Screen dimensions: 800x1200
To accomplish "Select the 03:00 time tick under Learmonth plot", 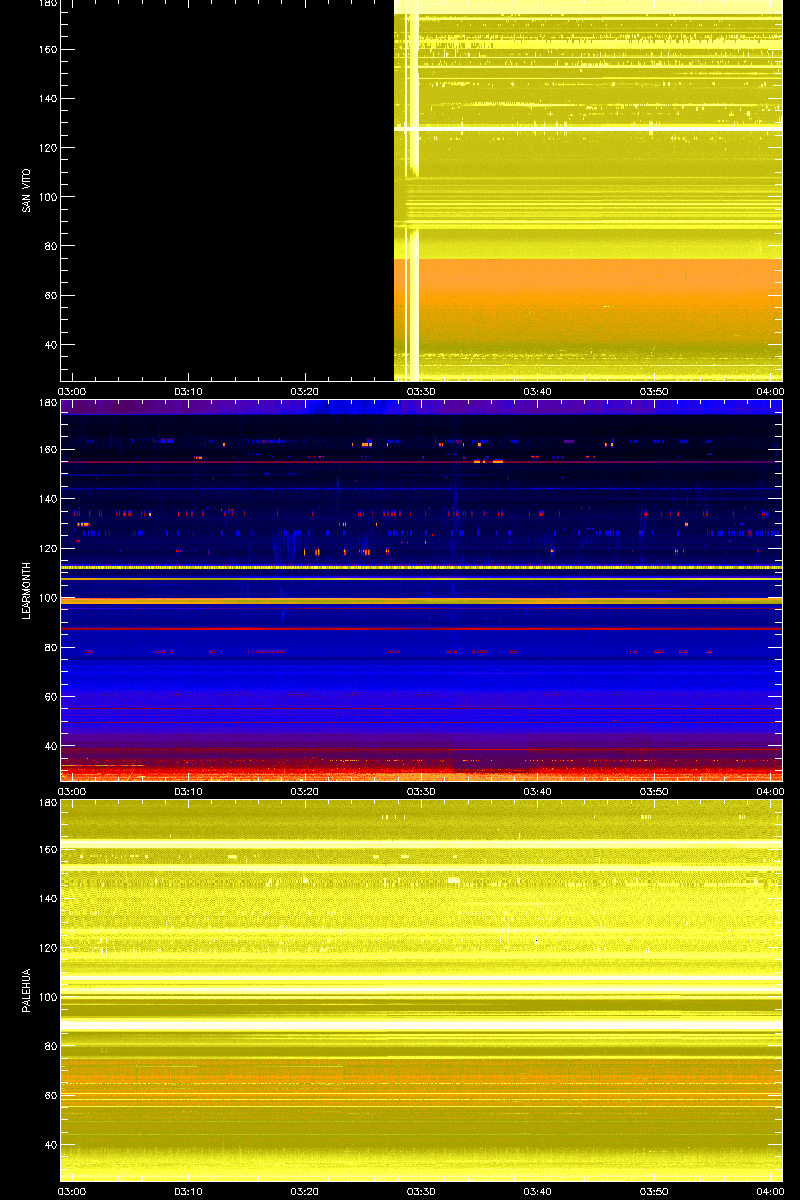I will tap(72, 791).
